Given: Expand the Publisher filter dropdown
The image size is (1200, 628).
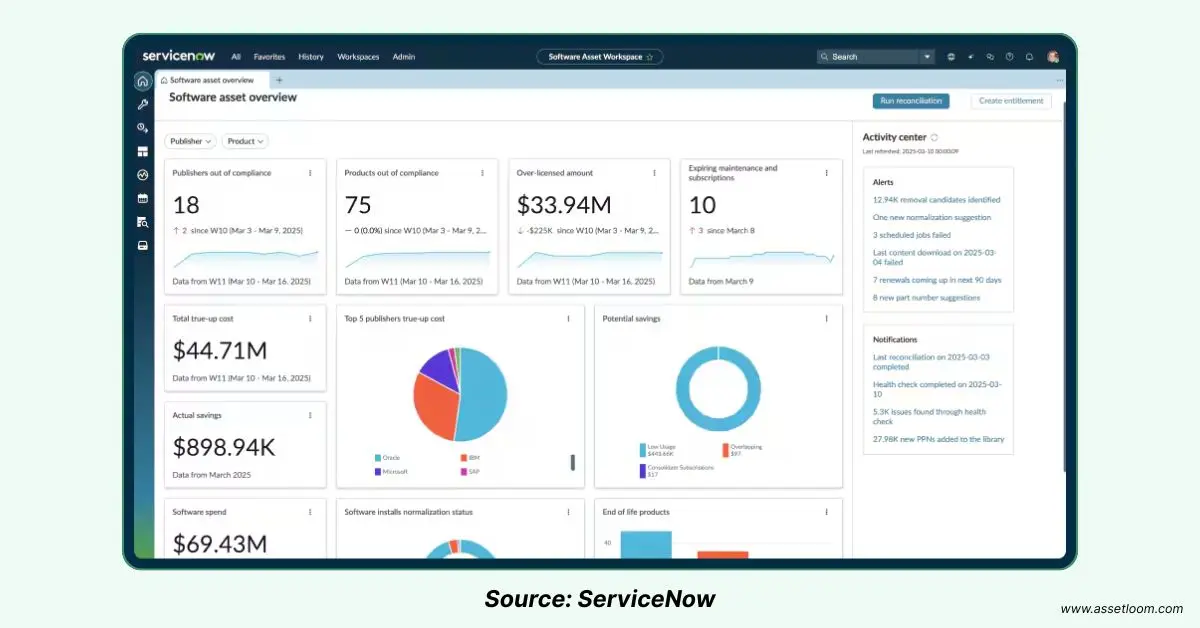Looking at the screenshot, I should tap(190, 142).
